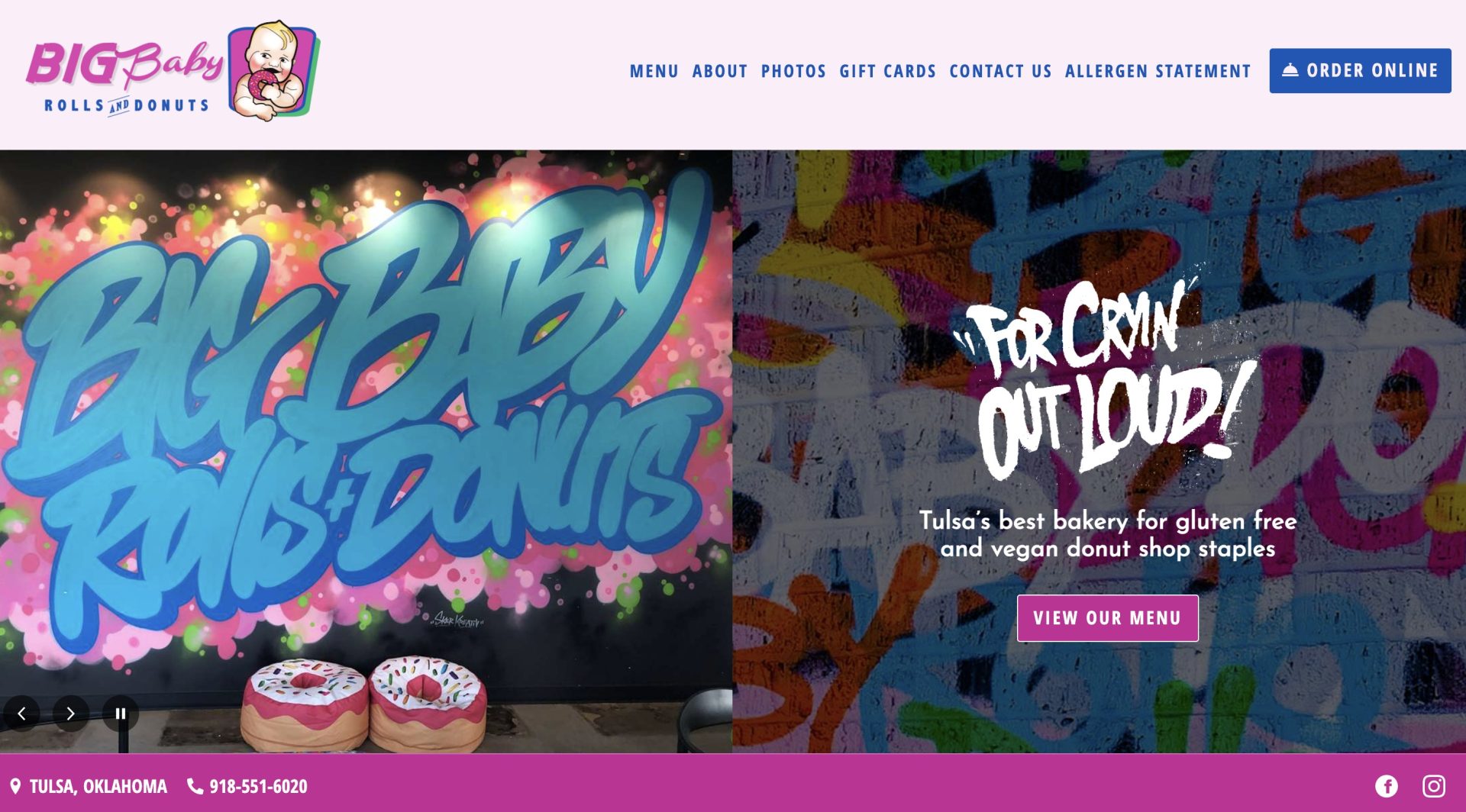Image resolution: width=1466 pixels, height=812 pixels.
Task: Open the About page
Action: click(x=720, y=71)
